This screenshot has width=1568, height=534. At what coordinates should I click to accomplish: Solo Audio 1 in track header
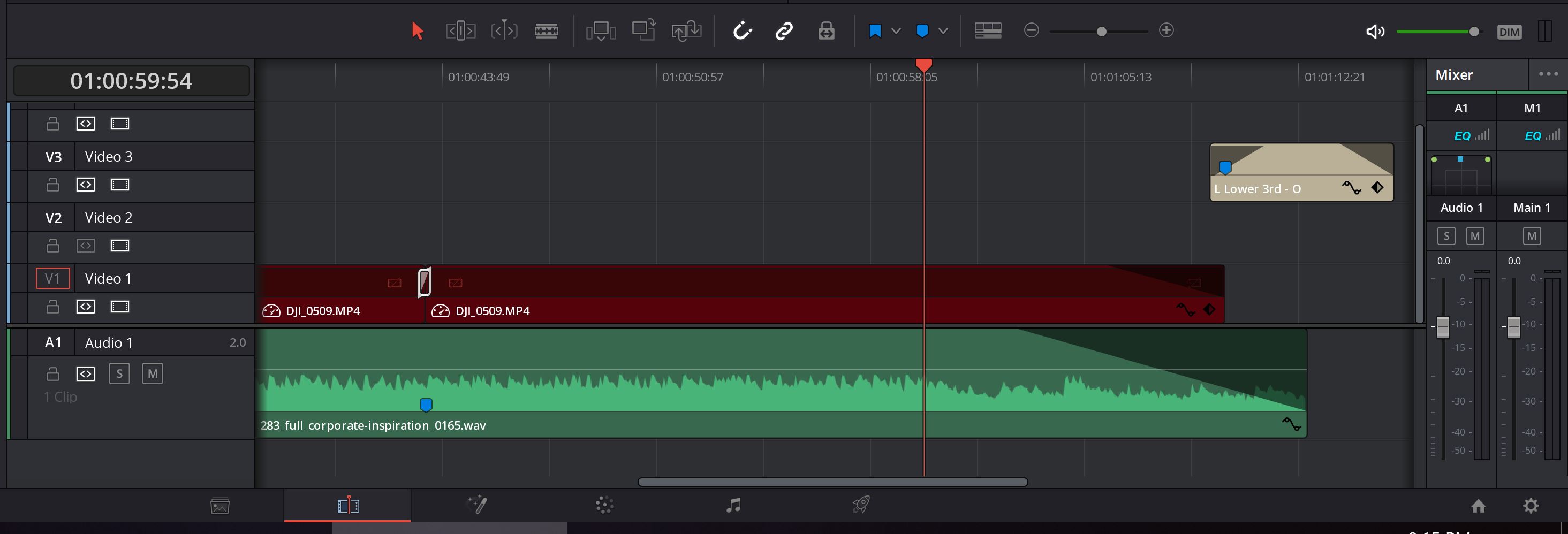click(x=119, y=373)
